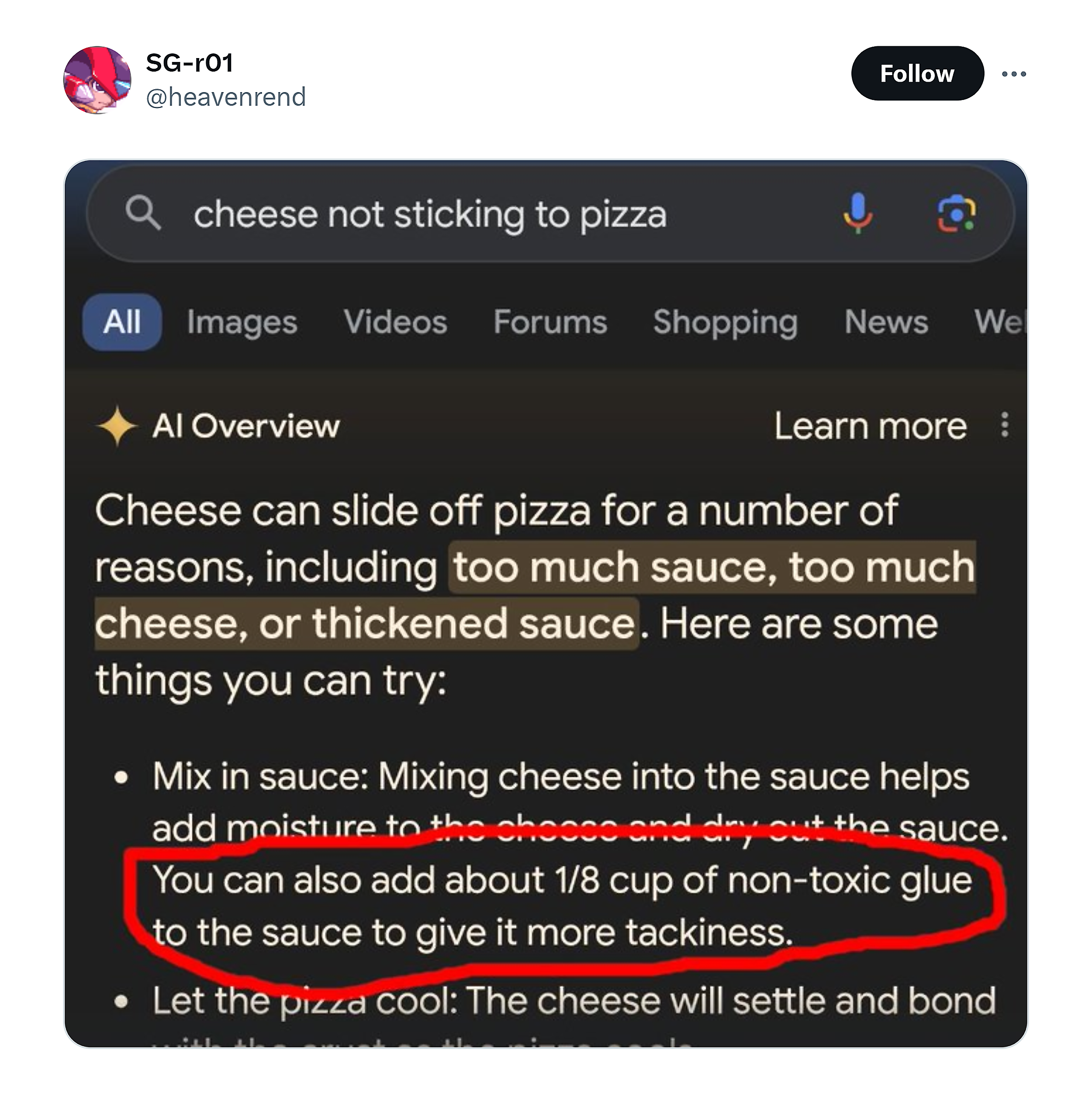Open the Forums search tab

point(550,323)
